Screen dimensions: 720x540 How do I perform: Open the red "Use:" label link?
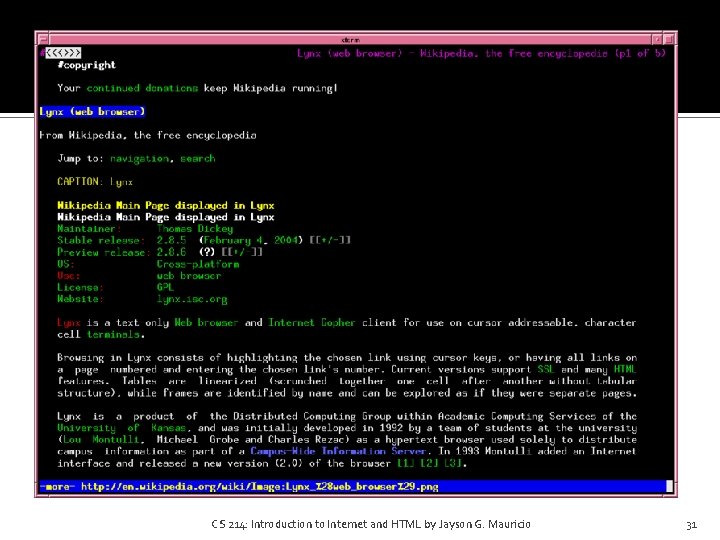pos(69,276)
